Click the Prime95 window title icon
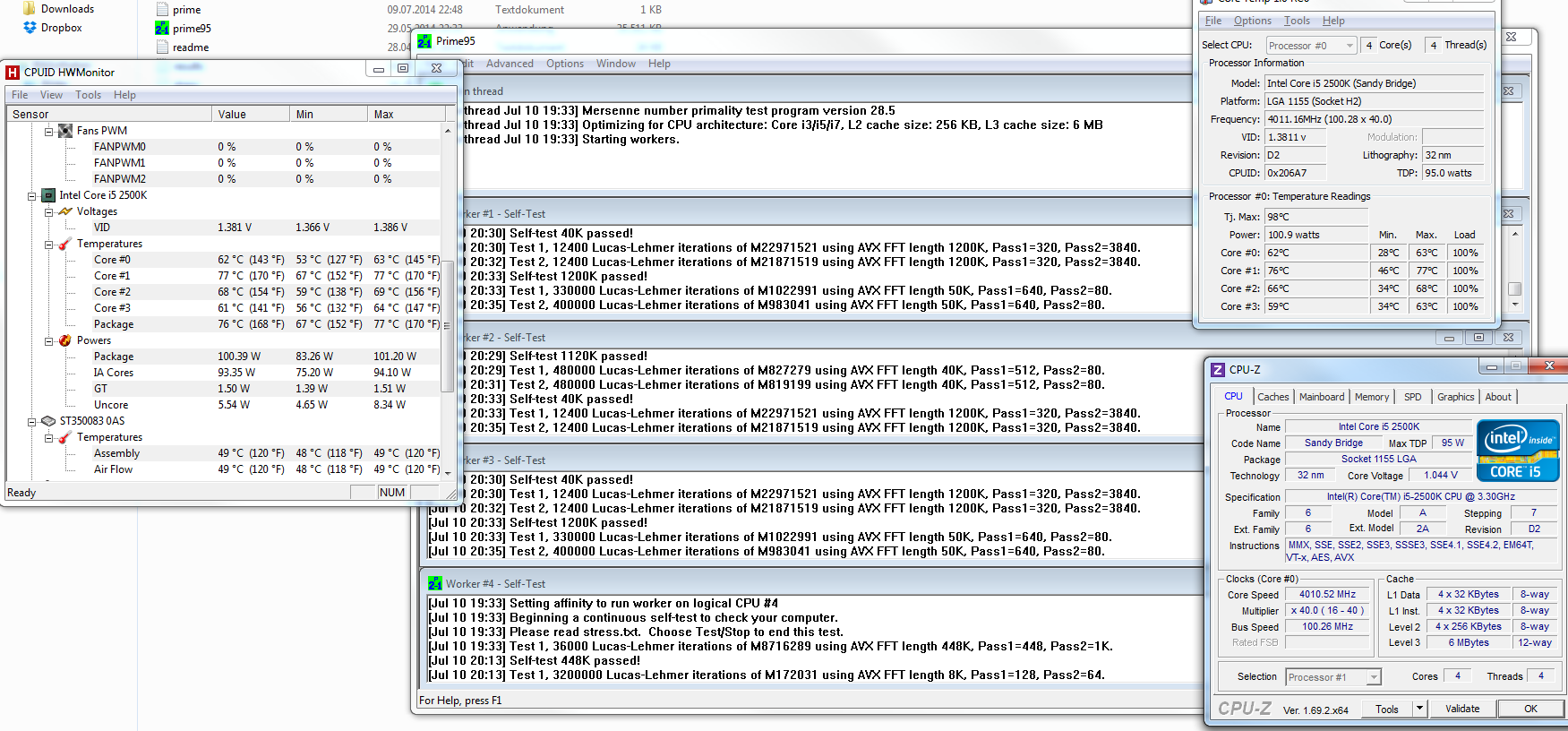This screenshot has width=1568, height=731. [424, 41]
